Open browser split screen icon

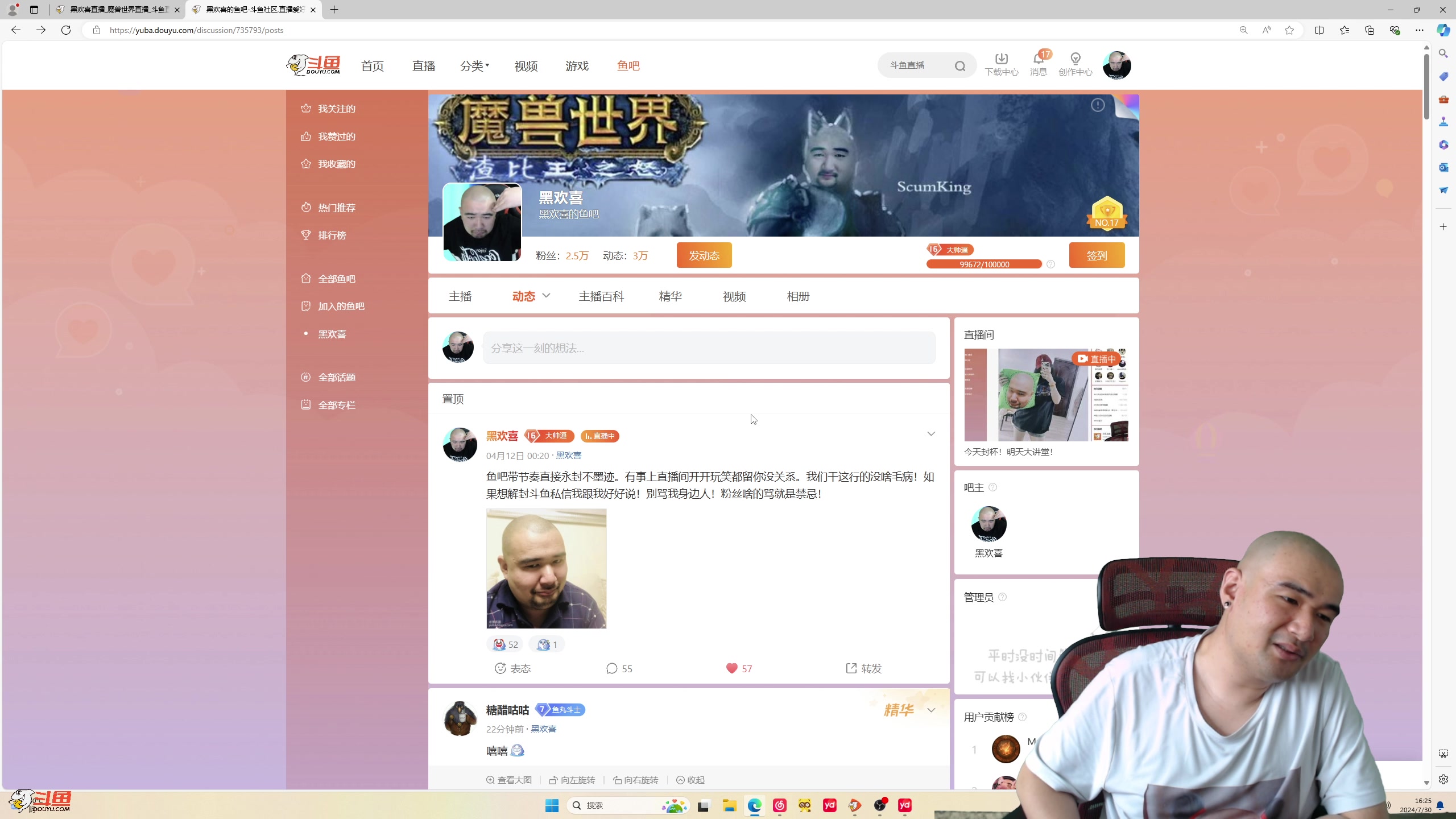1319,30
